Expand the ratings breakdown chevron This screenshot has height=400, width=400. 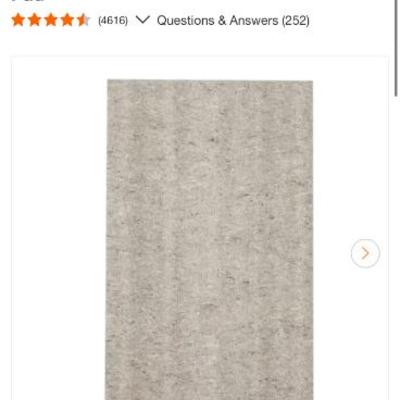coord(143,20)
